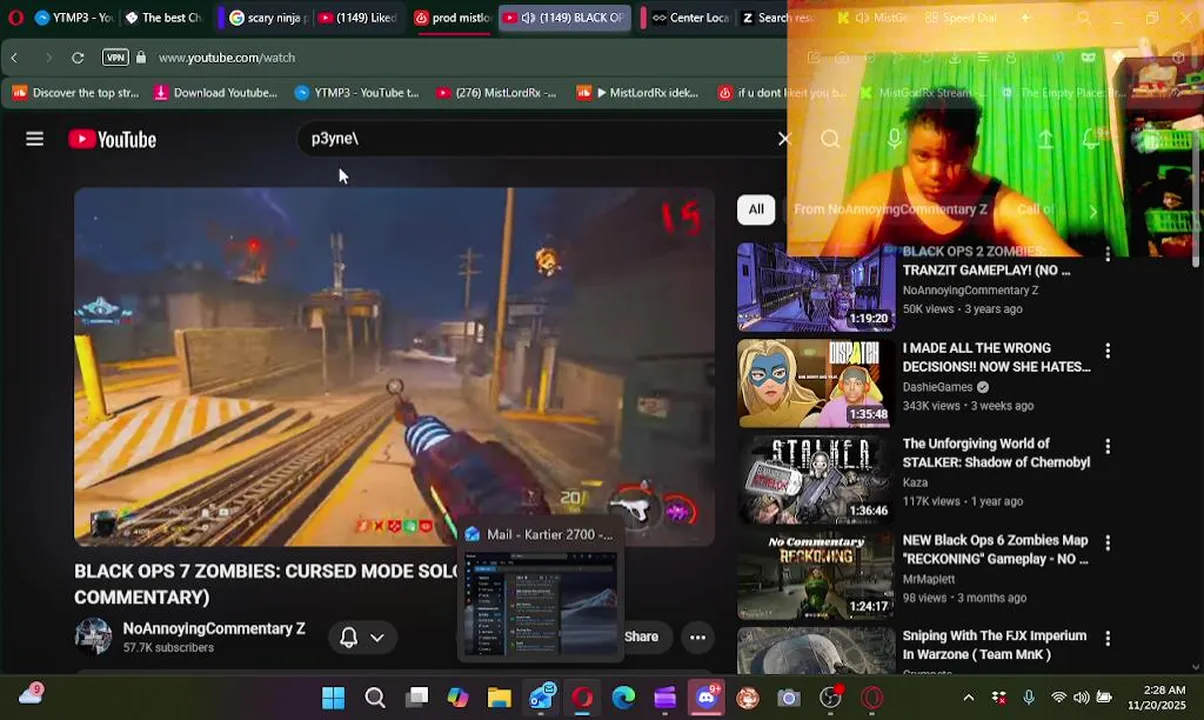
Task: Open YouTube guide hamburger menu
Action: (35, 139)
